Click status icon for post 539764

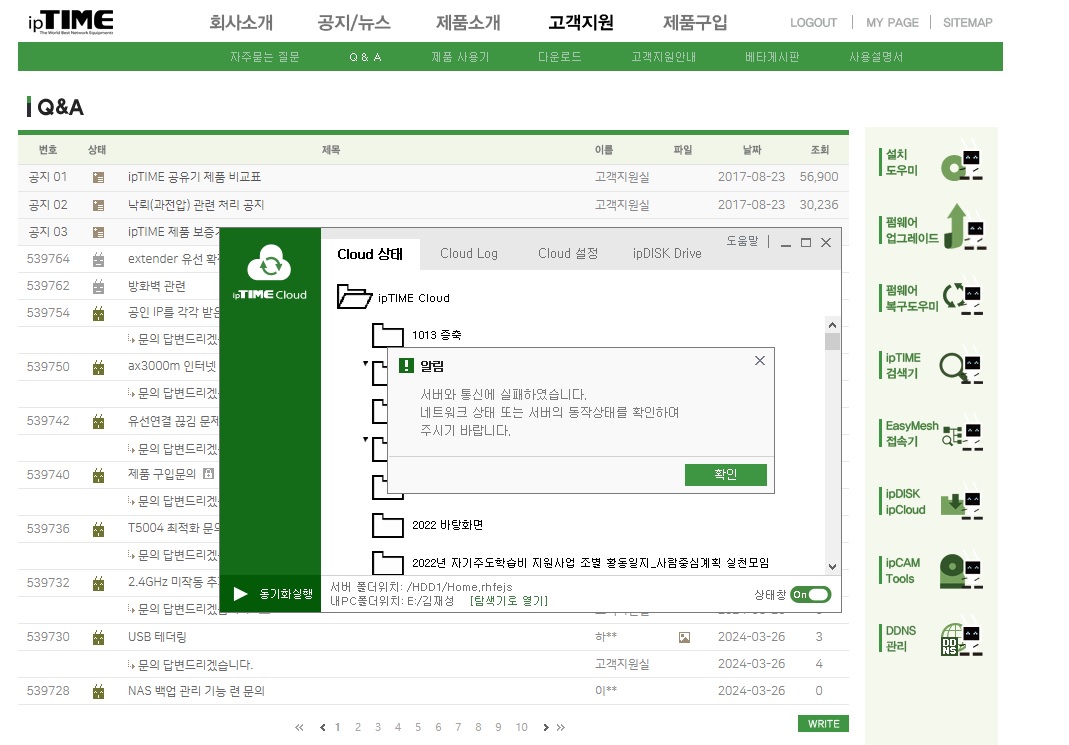[x=98, y=259]
